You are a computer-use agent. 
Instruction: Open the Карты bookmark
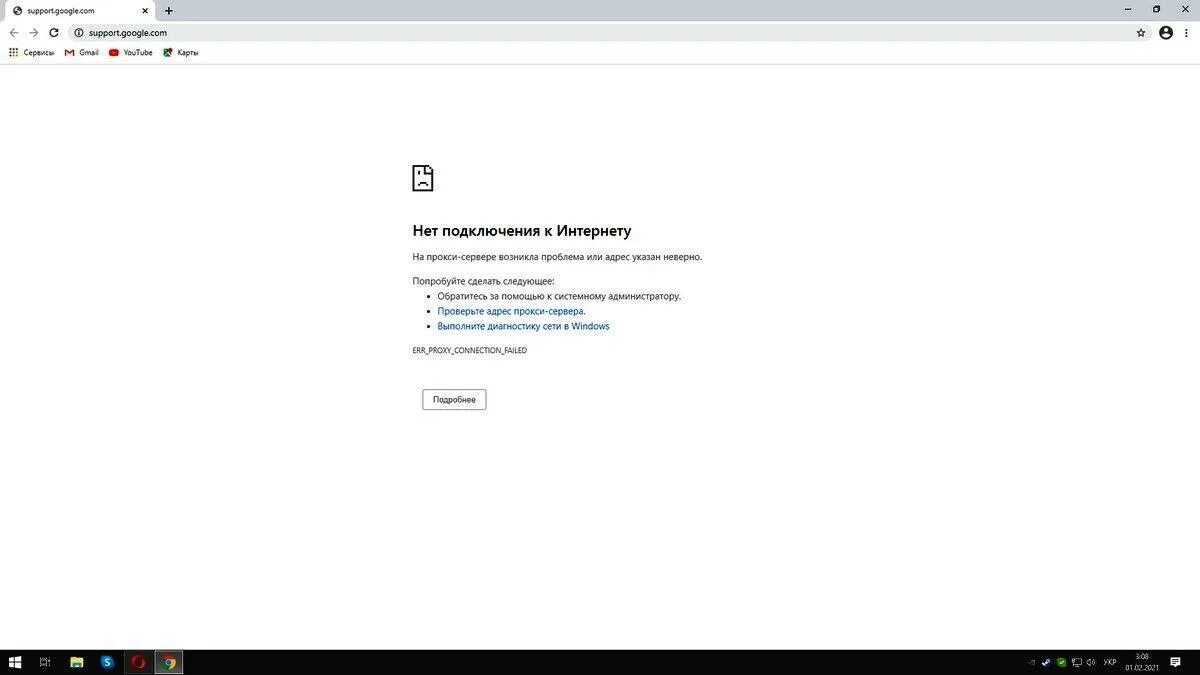183,52
